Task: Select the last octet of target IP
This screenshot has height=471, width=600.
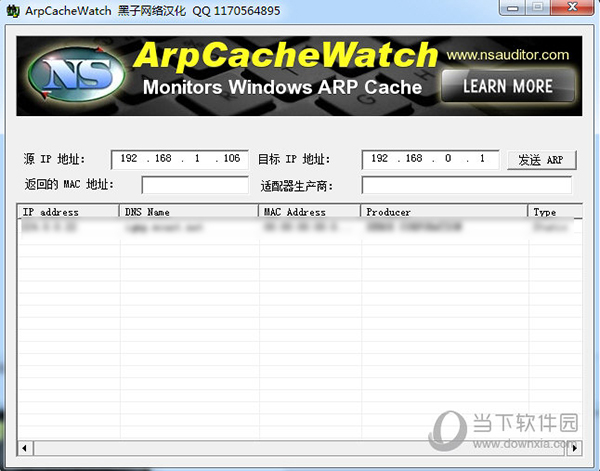Action: coord(482,158)
